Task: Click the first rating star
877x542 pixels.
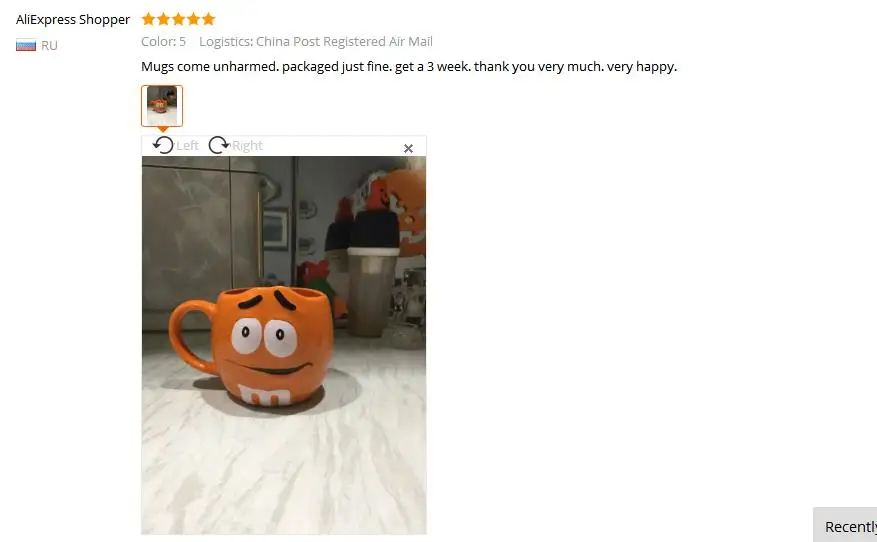Action: [148, 20]
